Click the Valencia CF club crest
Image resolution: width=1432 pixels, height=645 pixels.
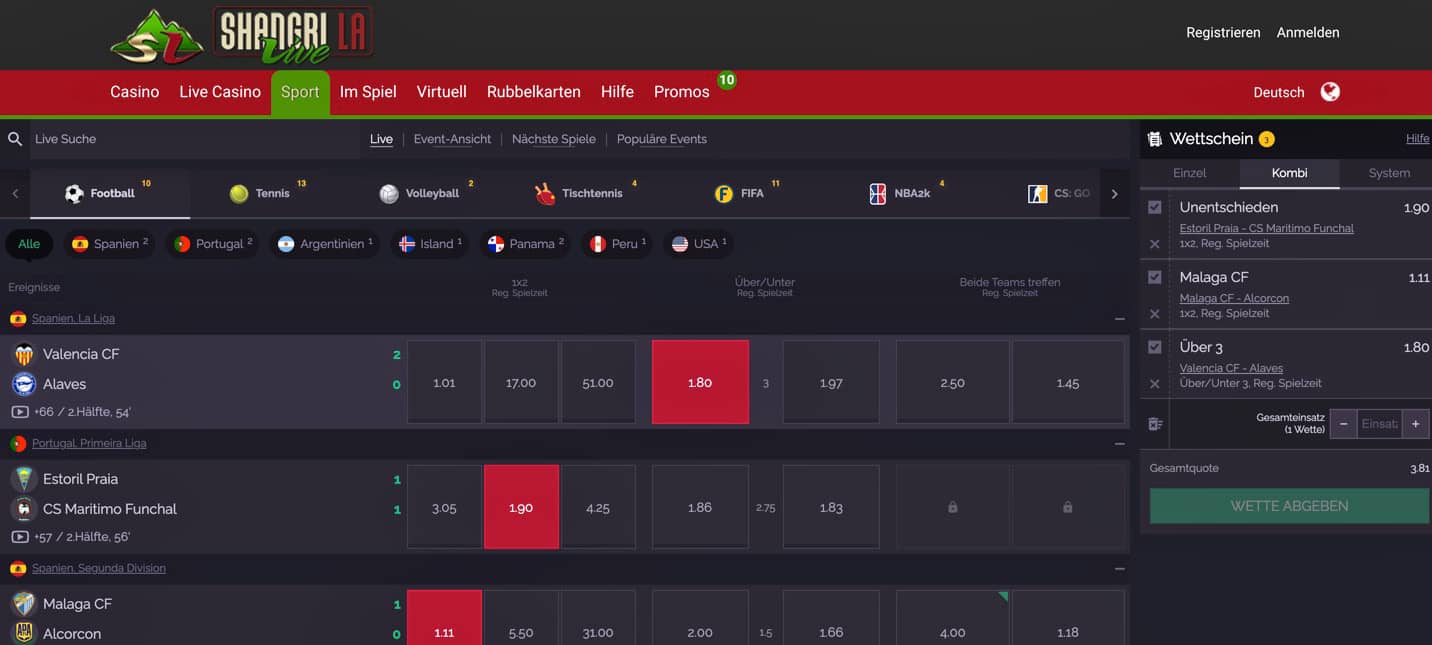[24, 354]
